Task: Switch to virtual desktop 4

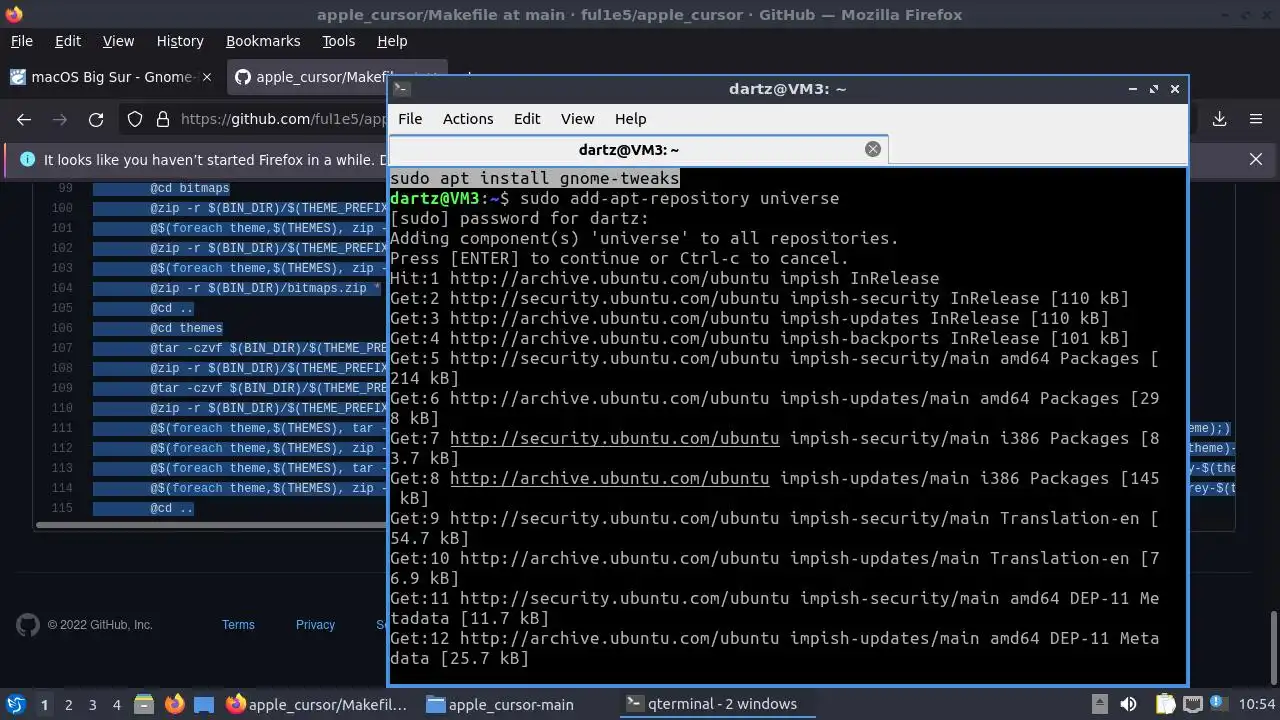Action: click(117, 704)
